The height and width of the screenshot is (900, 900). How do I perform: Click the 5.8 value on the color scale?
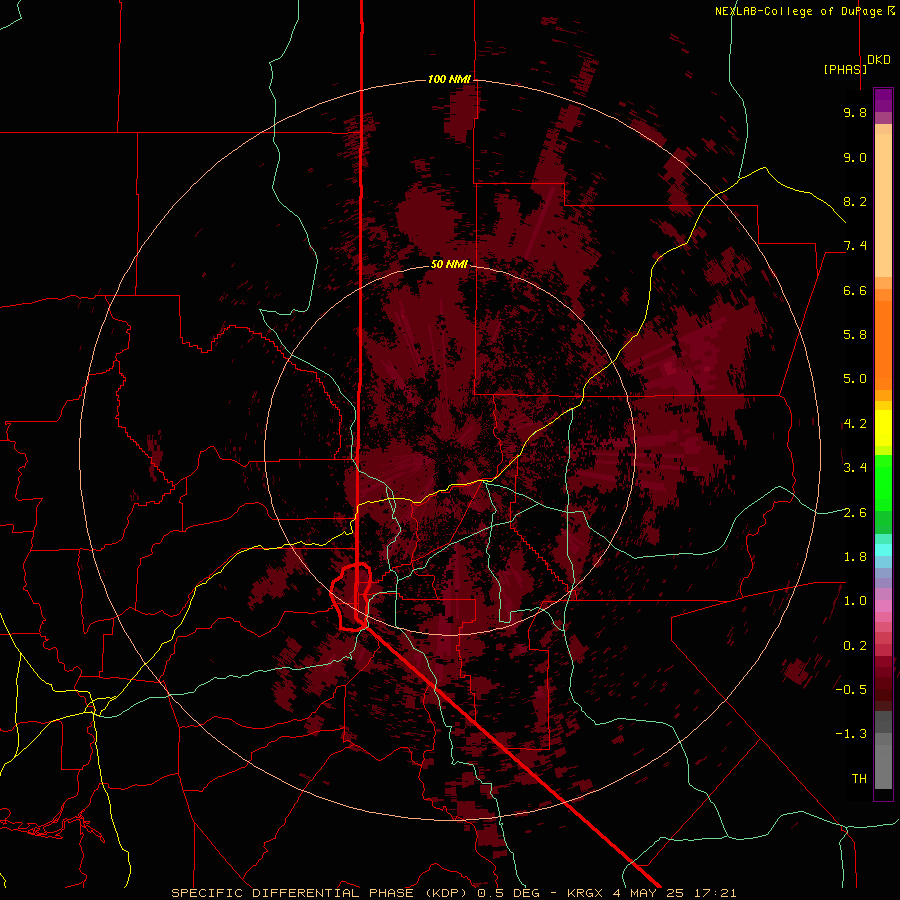[855, 335]
